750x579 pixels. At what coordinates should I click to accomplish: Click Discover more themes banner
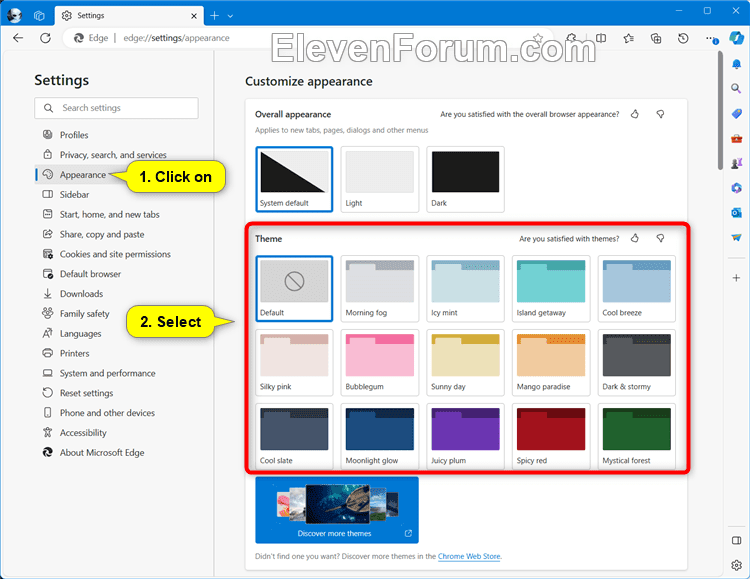tap(337, 510)
